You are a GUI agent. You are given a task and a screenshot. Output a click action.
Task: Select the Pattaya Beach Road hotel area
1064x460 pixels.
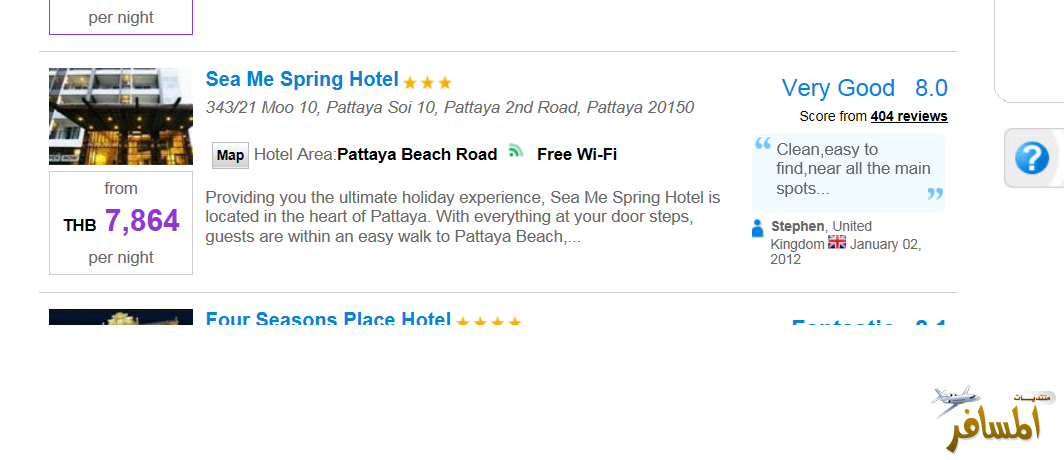pyautogui.click(x=417, y=154)
